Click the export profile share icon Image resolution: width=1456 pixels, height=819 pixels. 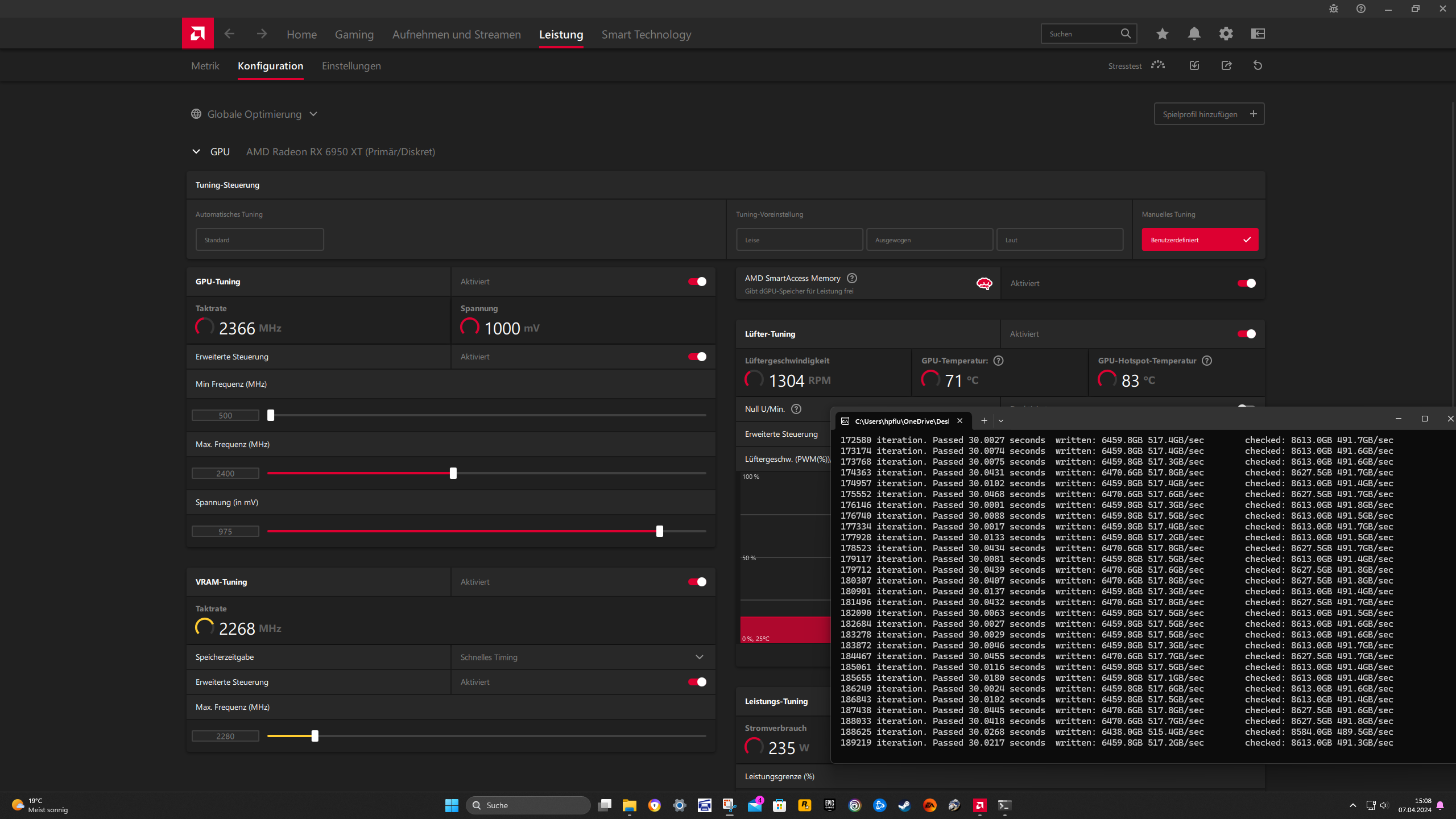(1226, 65)
